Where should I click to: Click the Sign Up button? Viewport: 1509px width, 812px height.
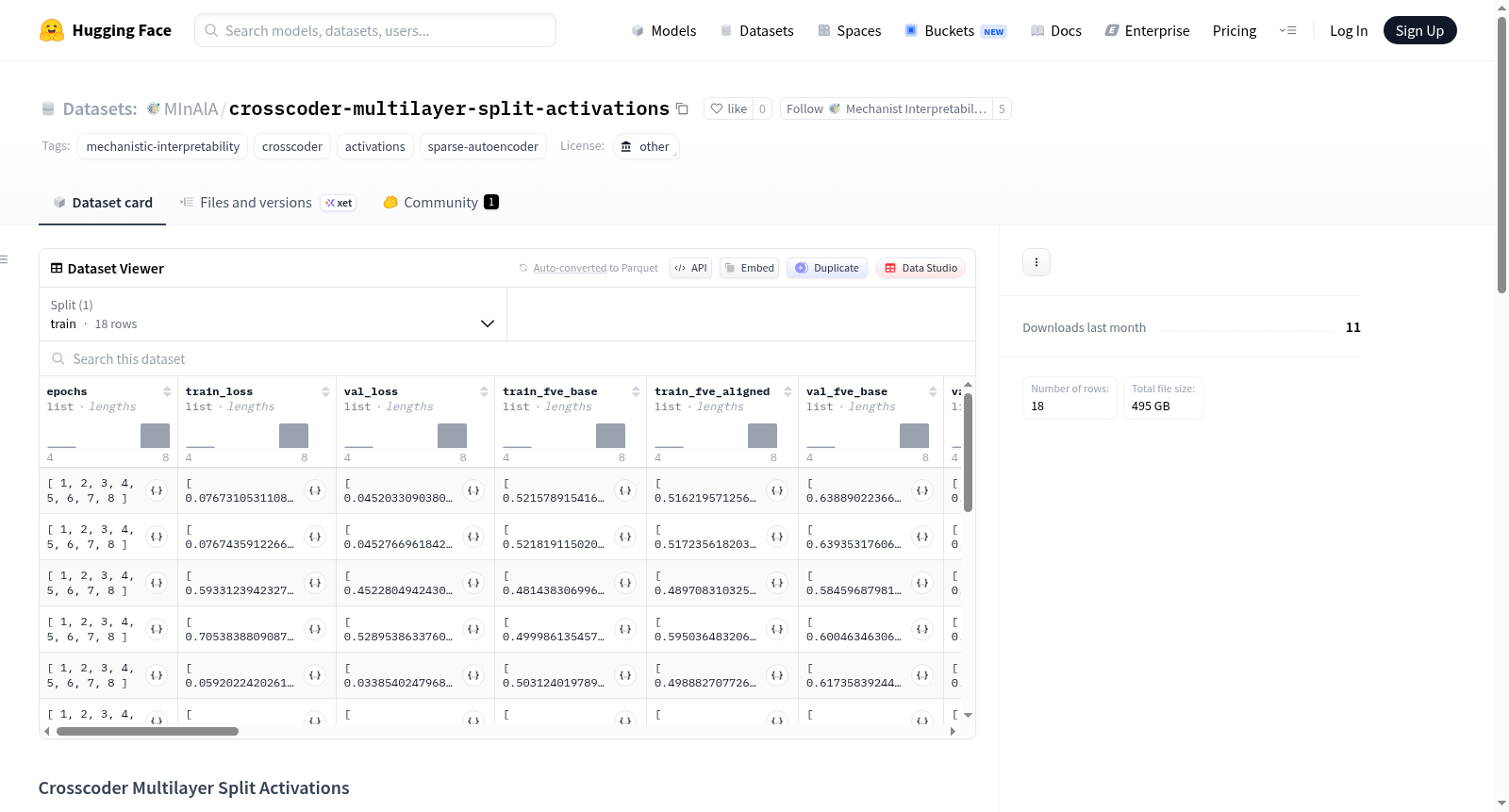pos(1419,30)
